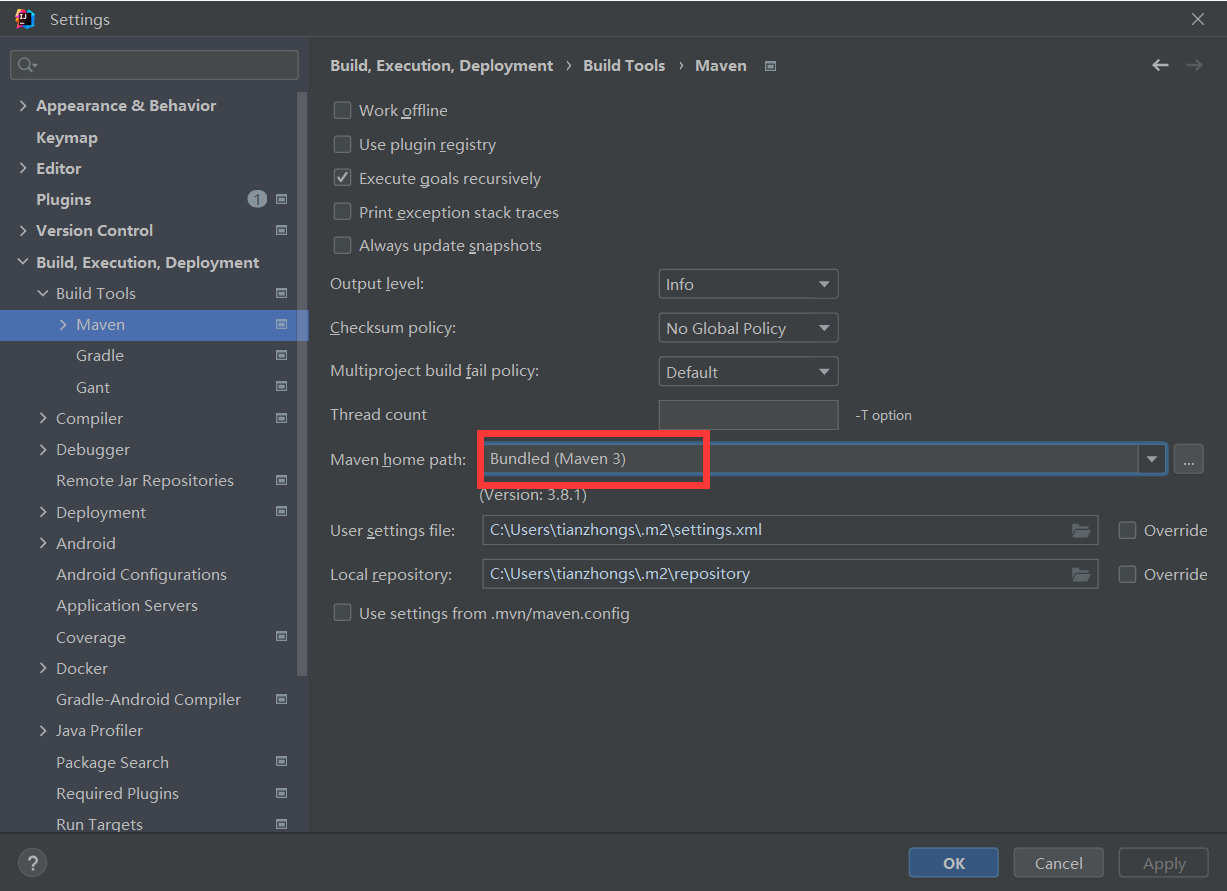Image resolution: width=1227 pixels, height=891 pixels.
Task: Click project-level icon beside Maven breadcrumb
Action: [x=770, y=66]
